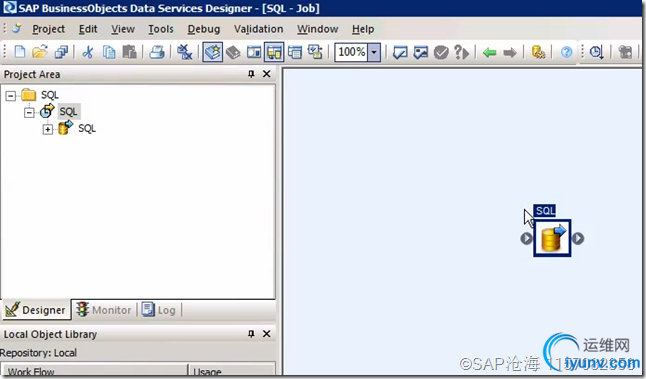Select the SQL project folder in tree

click(x=50, y=95)
